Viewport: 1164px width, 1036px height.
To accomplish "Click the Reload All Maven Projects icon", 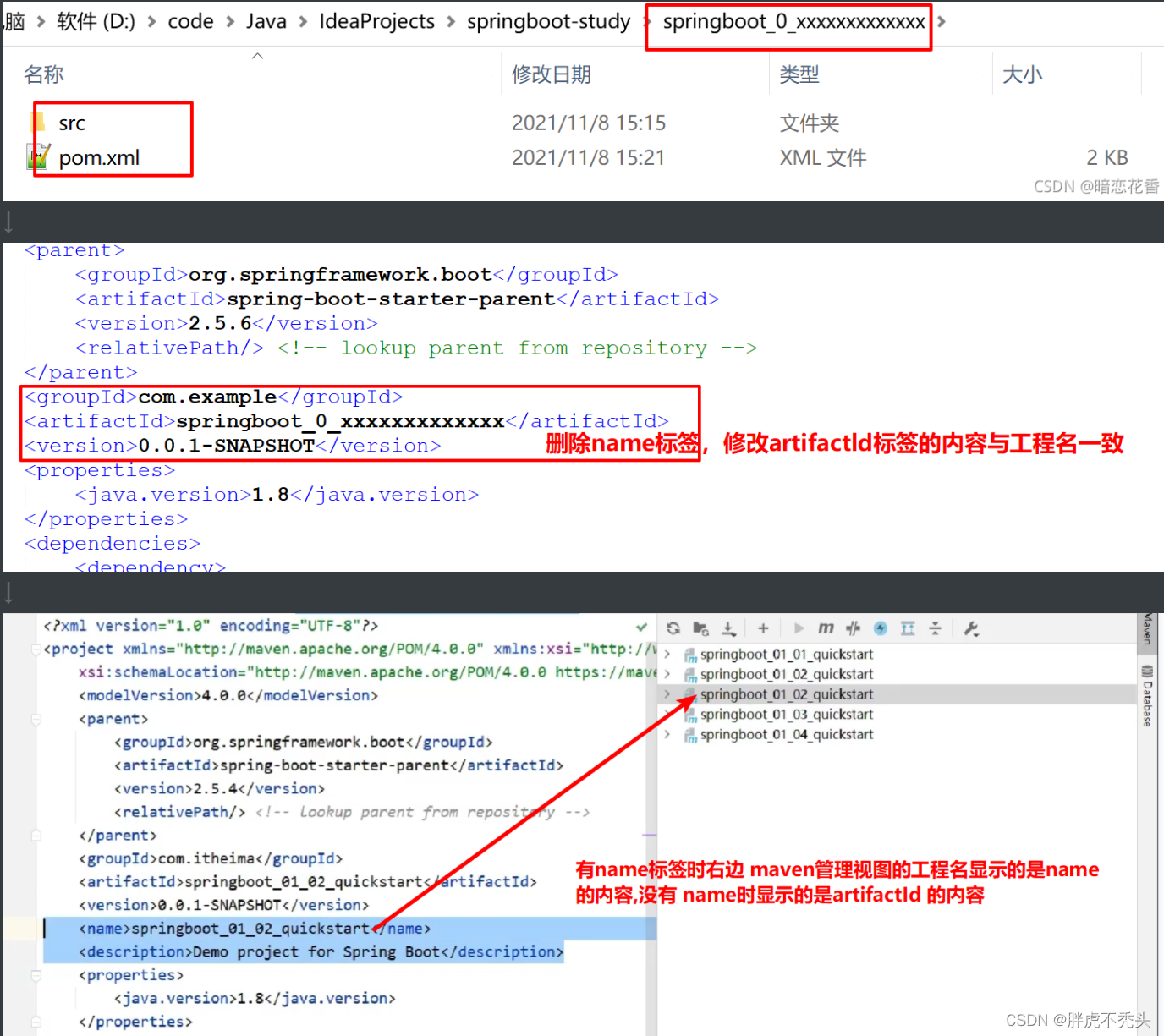I will [673, 628].
